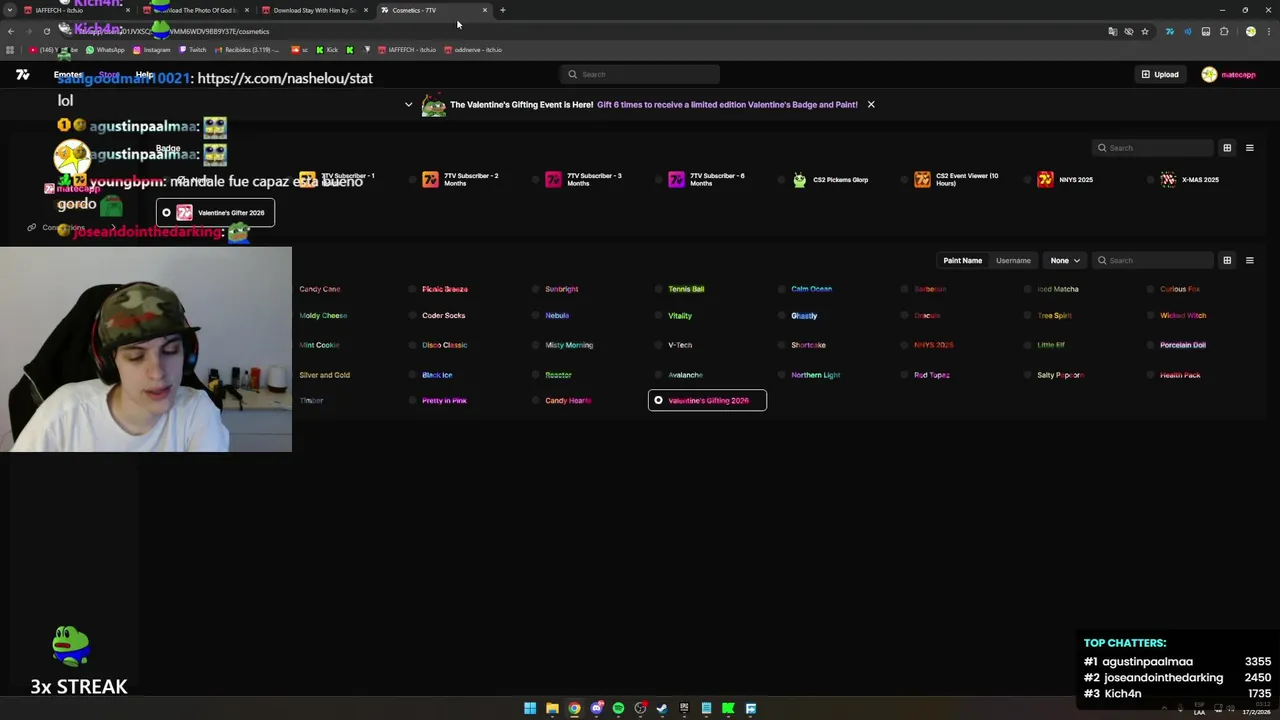
Task: Bookmark this page with the star icon
Action: (1145, 31)
